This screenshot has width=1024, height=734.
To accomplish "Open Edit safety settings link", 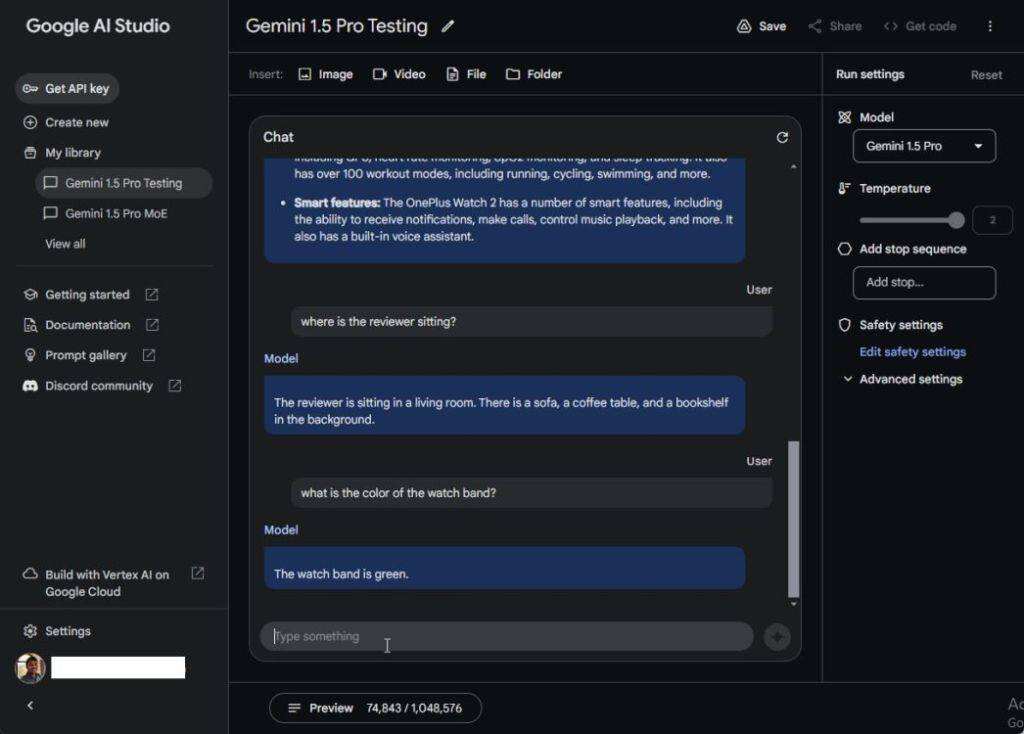I will pos(912,352).
